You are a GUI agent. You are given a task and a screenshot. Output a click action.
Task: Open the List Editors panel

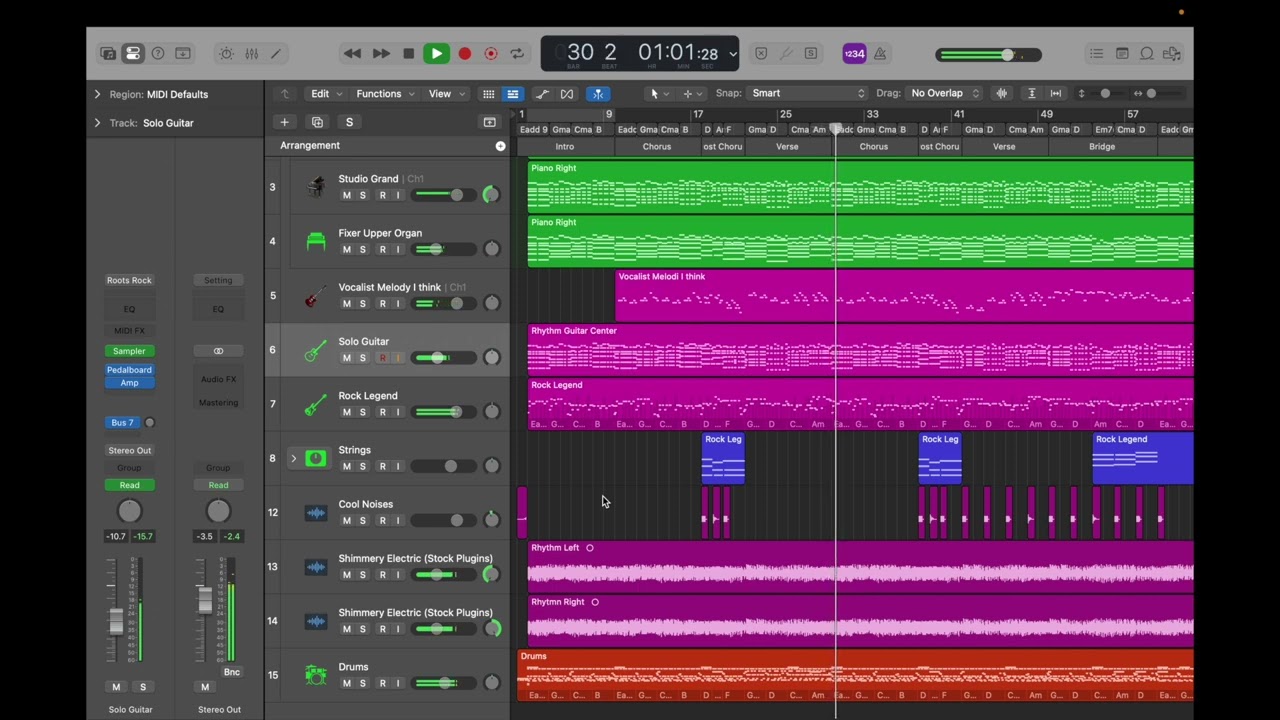[x=1097, y=54]
